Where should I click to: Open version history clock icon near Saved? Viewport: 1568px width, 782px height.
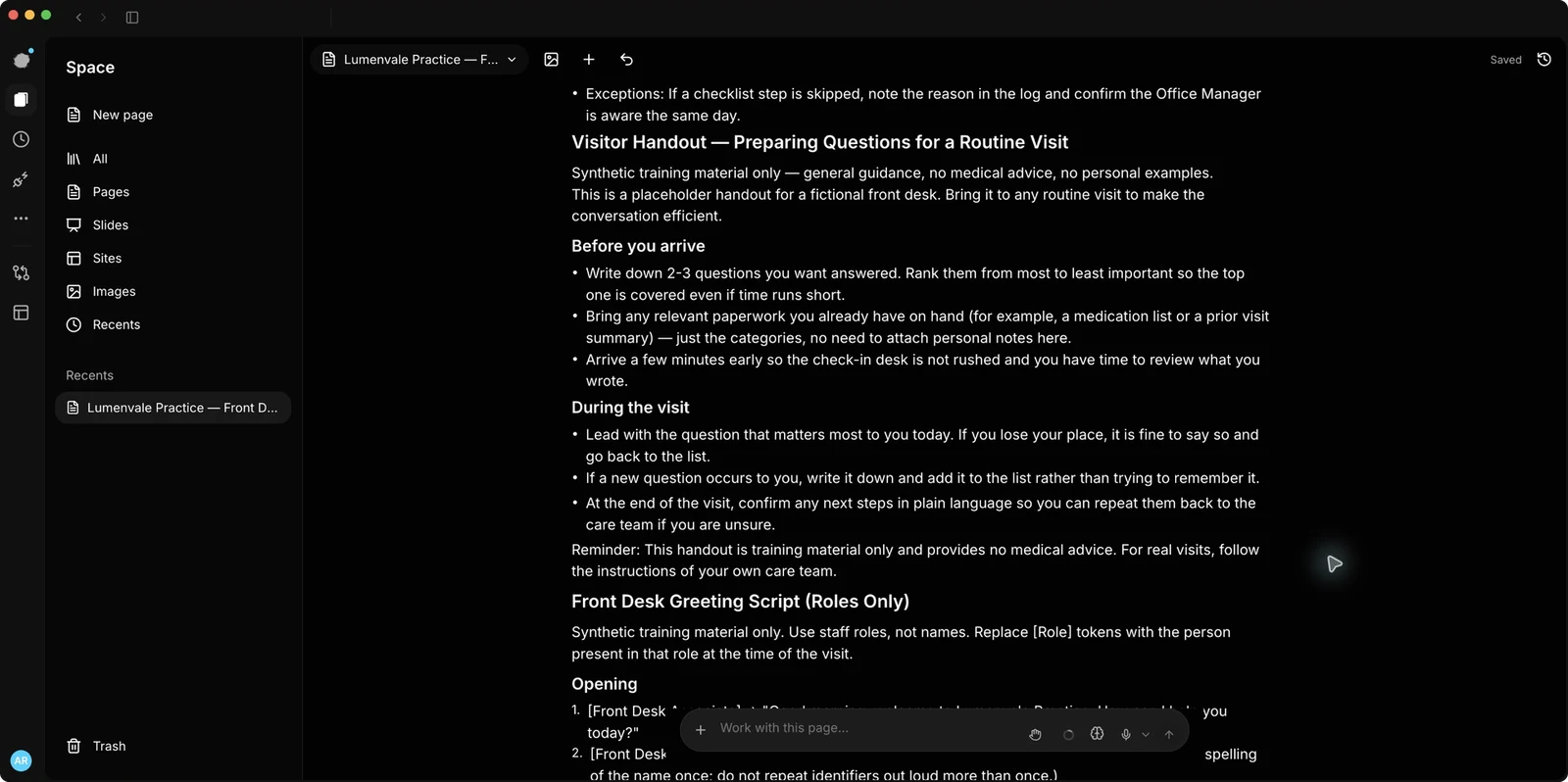(x=1544, y=60)
